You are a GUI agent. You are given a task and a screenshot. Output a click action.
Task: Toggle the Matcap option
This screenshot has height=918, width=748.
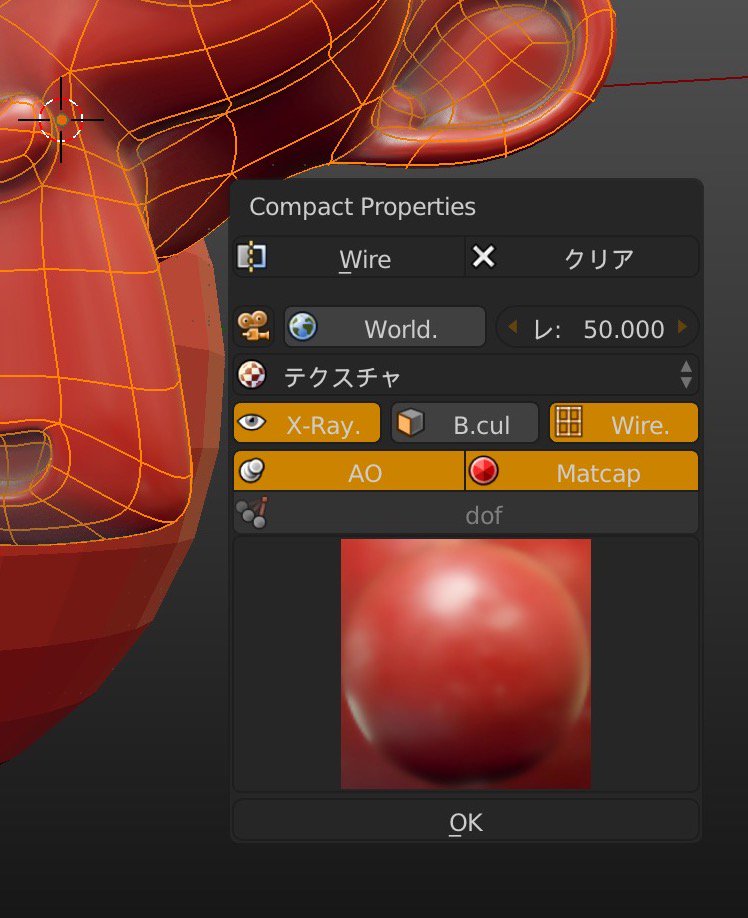tap(582, 471)
